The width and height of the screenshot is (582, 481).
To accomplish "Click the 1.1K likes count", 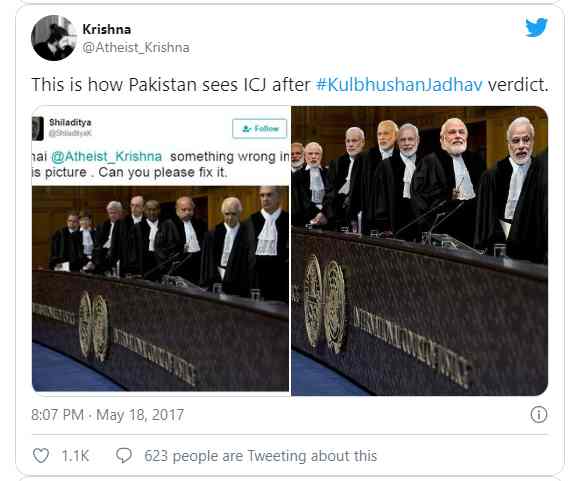I will pos(75,456).
